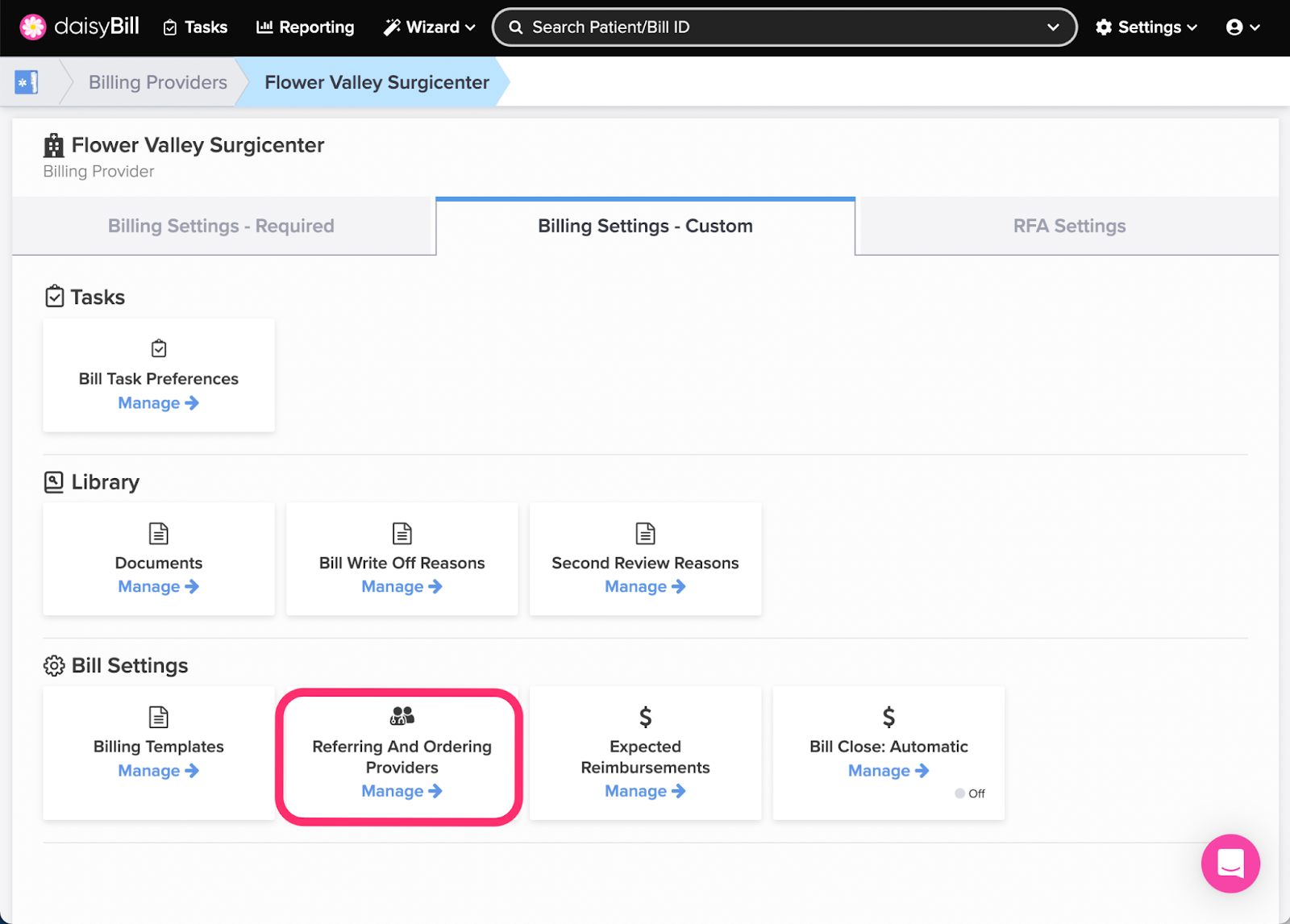
Task: Switch to RFA Settings tab
Action: [x=1069, y=227]
